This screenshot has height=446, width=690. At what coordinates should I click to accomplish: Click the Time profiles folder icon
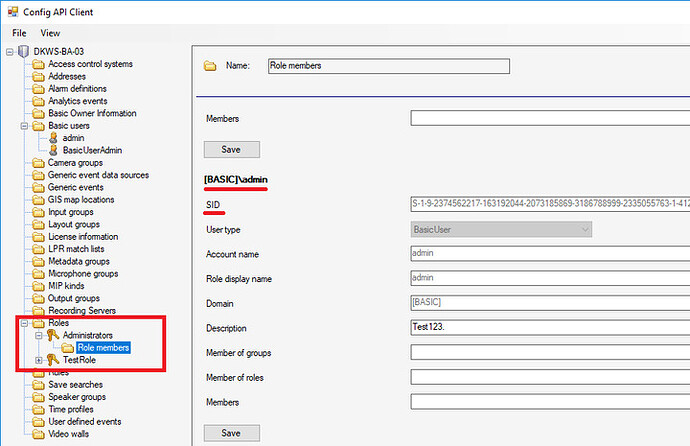[39, 410]
